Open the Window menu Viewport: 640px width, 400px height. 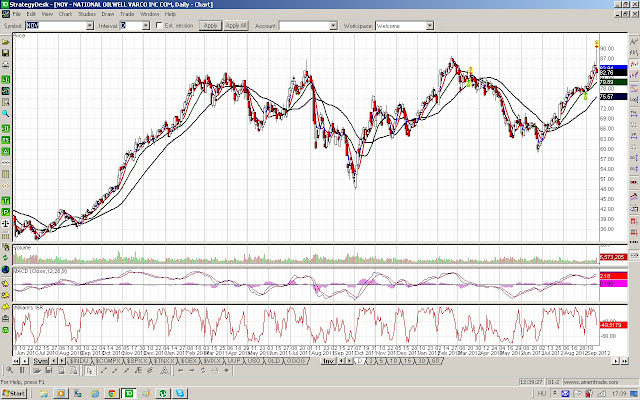pos(149,14)
